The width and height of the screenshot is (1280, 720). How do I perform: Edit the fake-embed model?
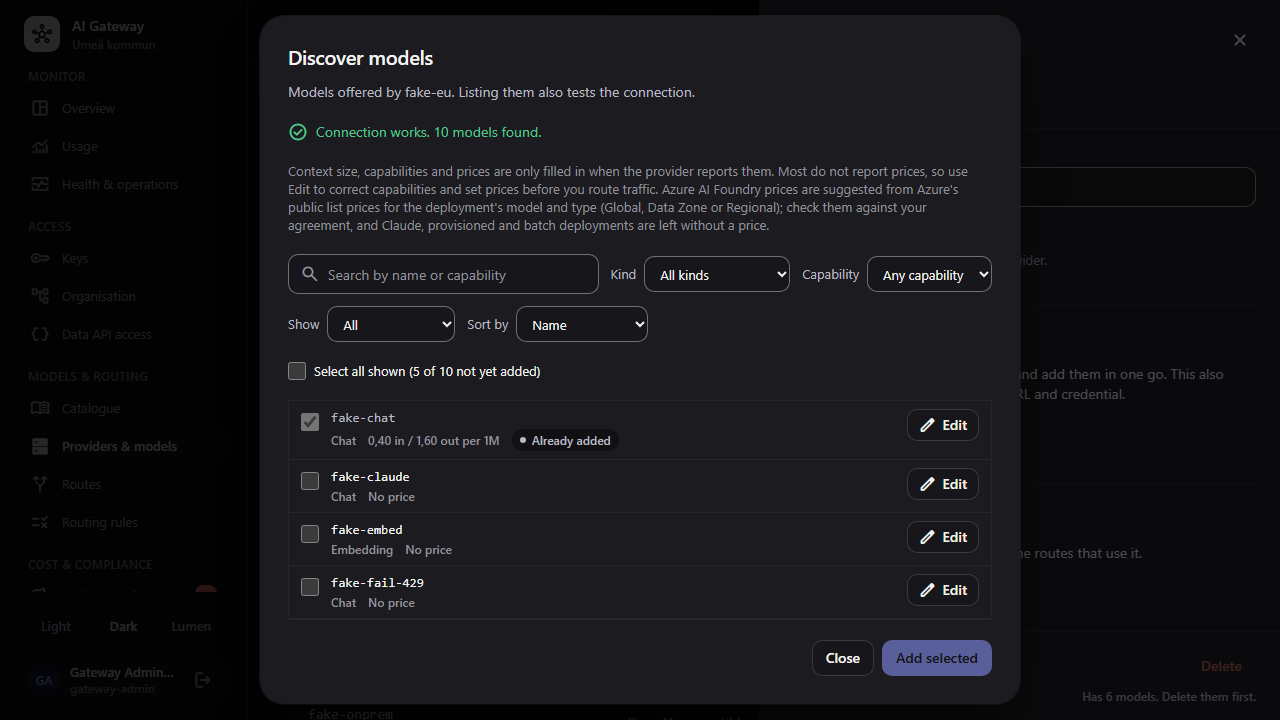tap(943, 537)
